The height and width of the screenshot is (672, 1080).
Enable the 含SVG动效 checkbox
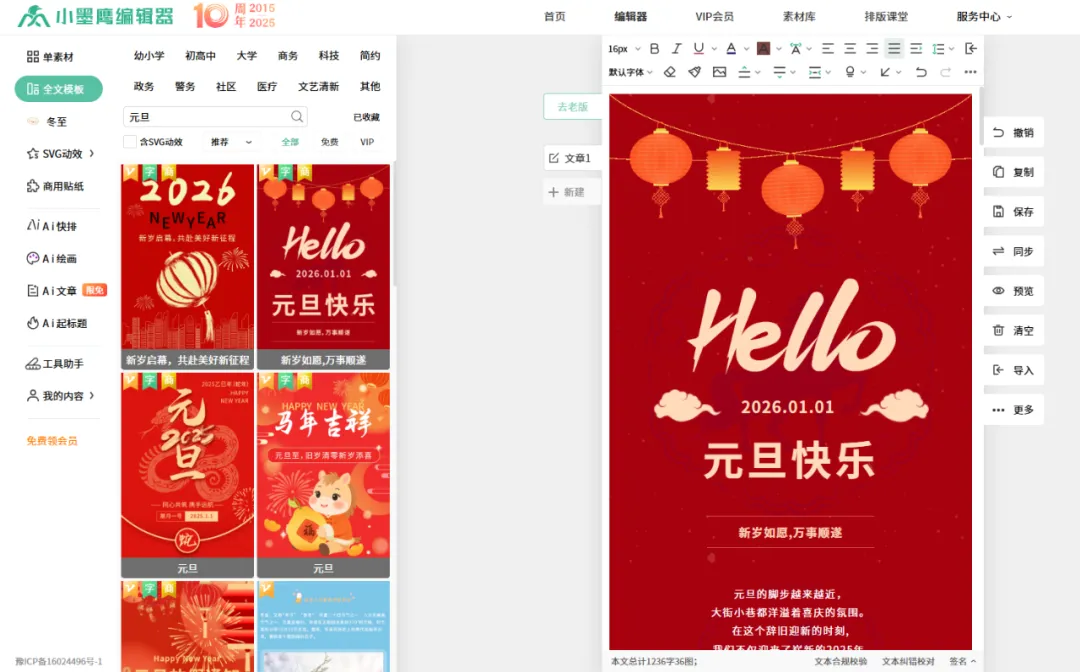point(129,142)
